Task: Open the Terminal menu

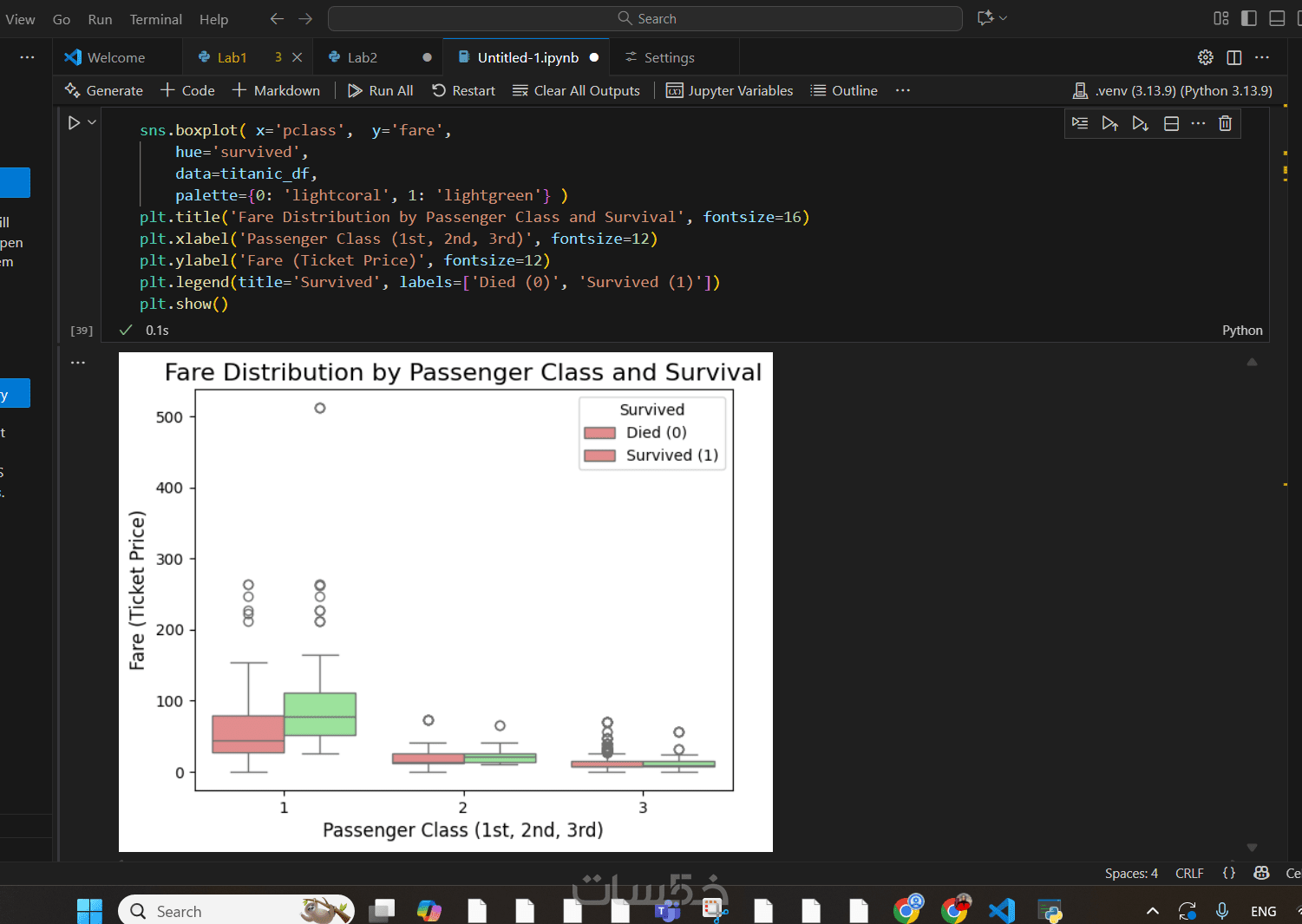Action: pos(155,19)
